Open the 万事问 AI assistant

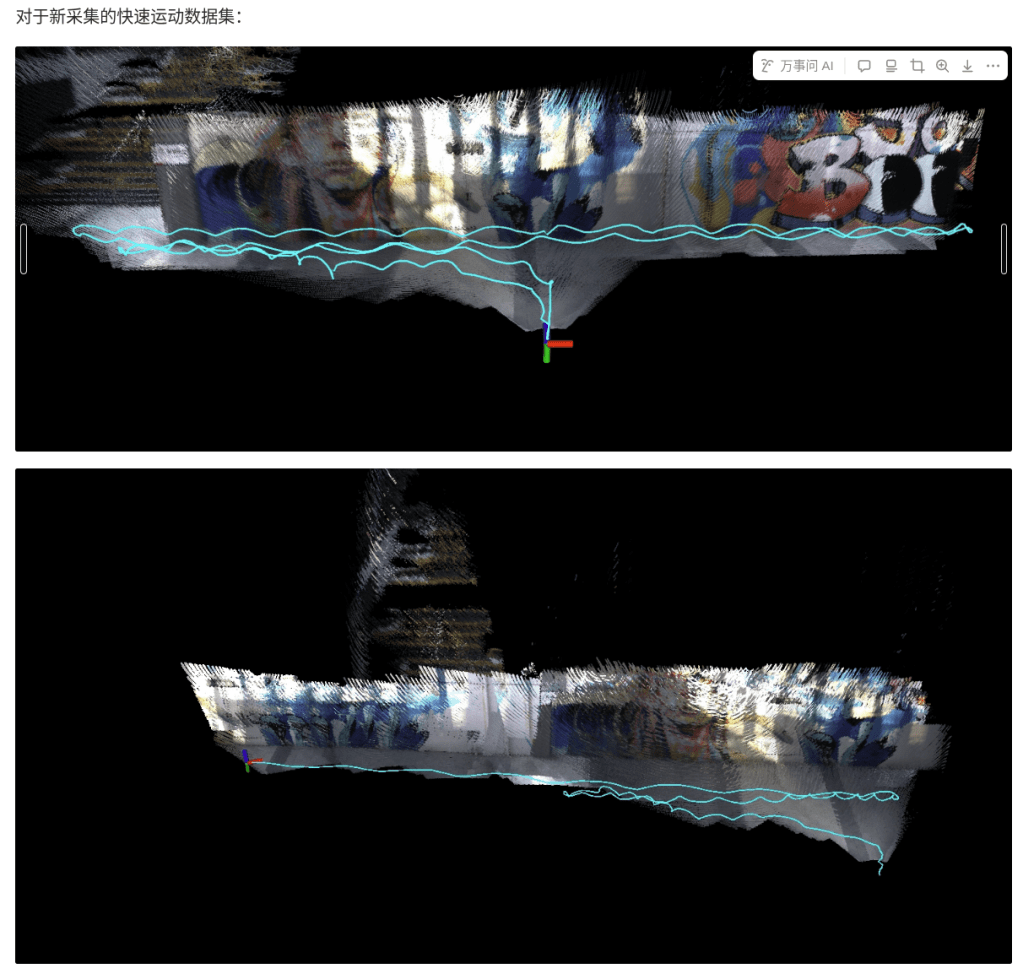point(797,66)
